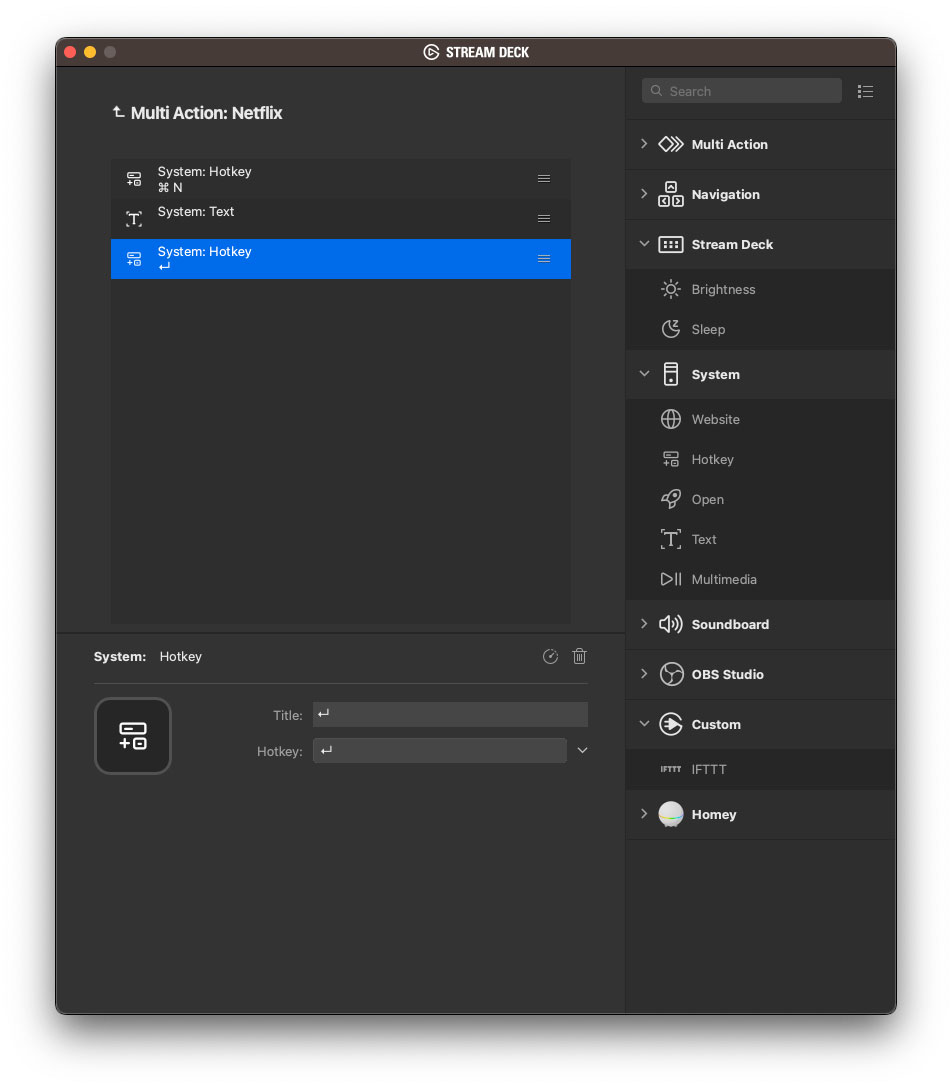This screenshot has height=1088, width=952.
Task: Click the OBS Studio logo icon
Action: (x=671, y=674)
